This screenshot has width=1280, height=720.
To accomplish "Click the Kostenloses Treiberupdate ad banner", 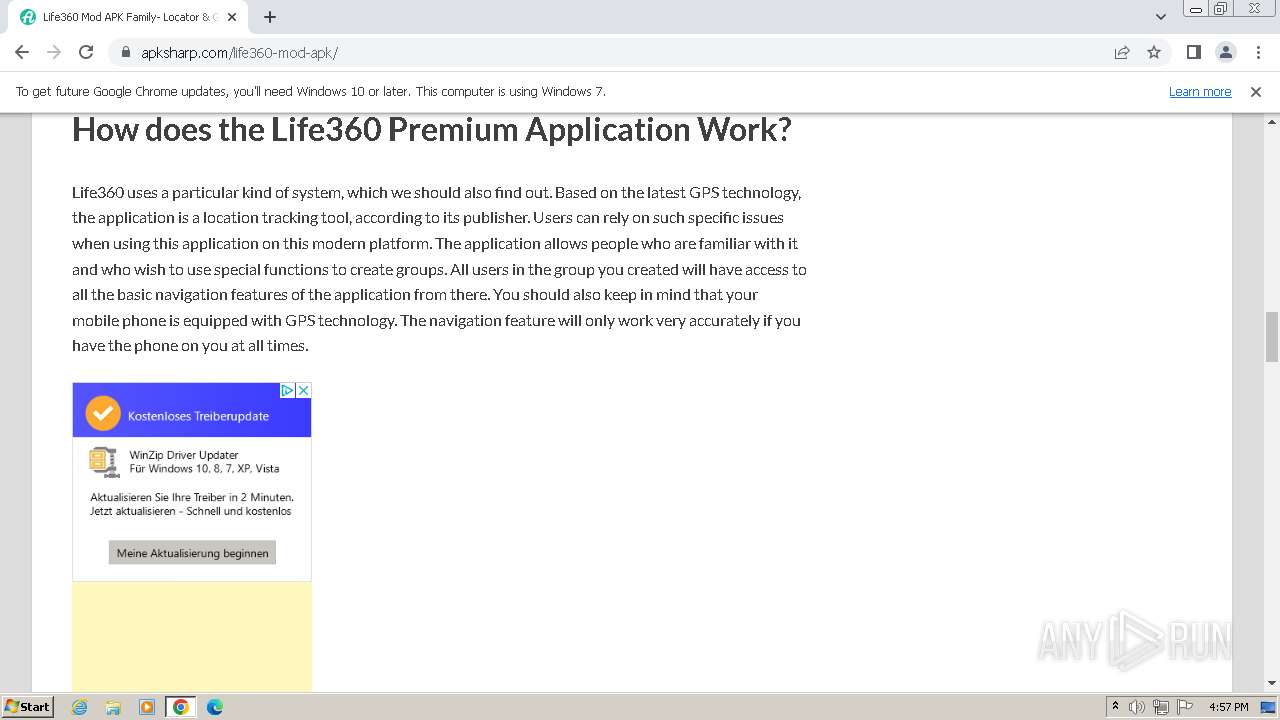I will pyautogui.click(x=192, y=412).
